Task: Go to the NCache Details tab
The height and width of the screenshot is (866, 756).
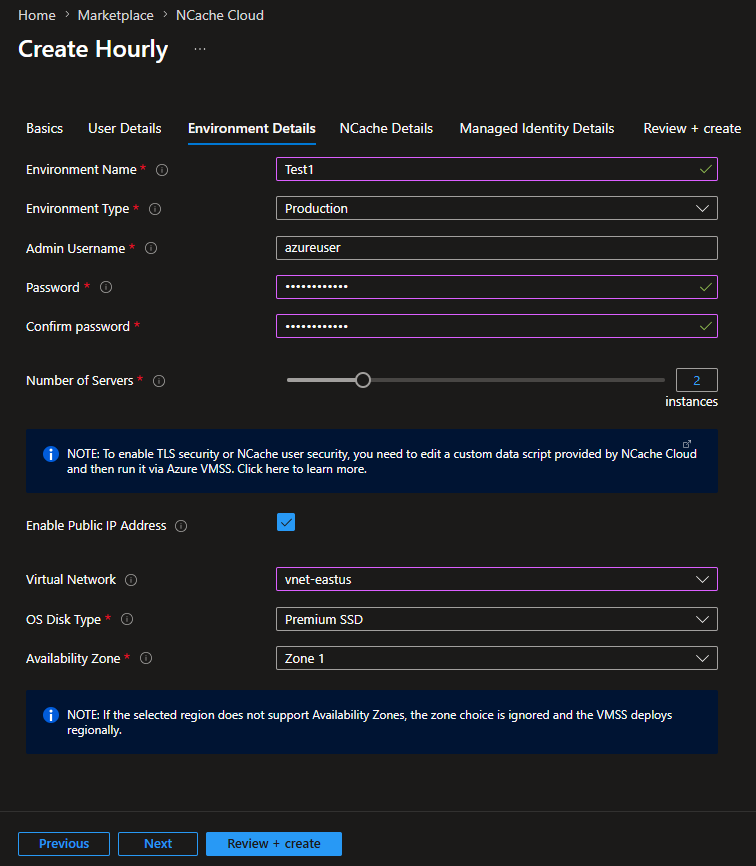Action: 386,128
